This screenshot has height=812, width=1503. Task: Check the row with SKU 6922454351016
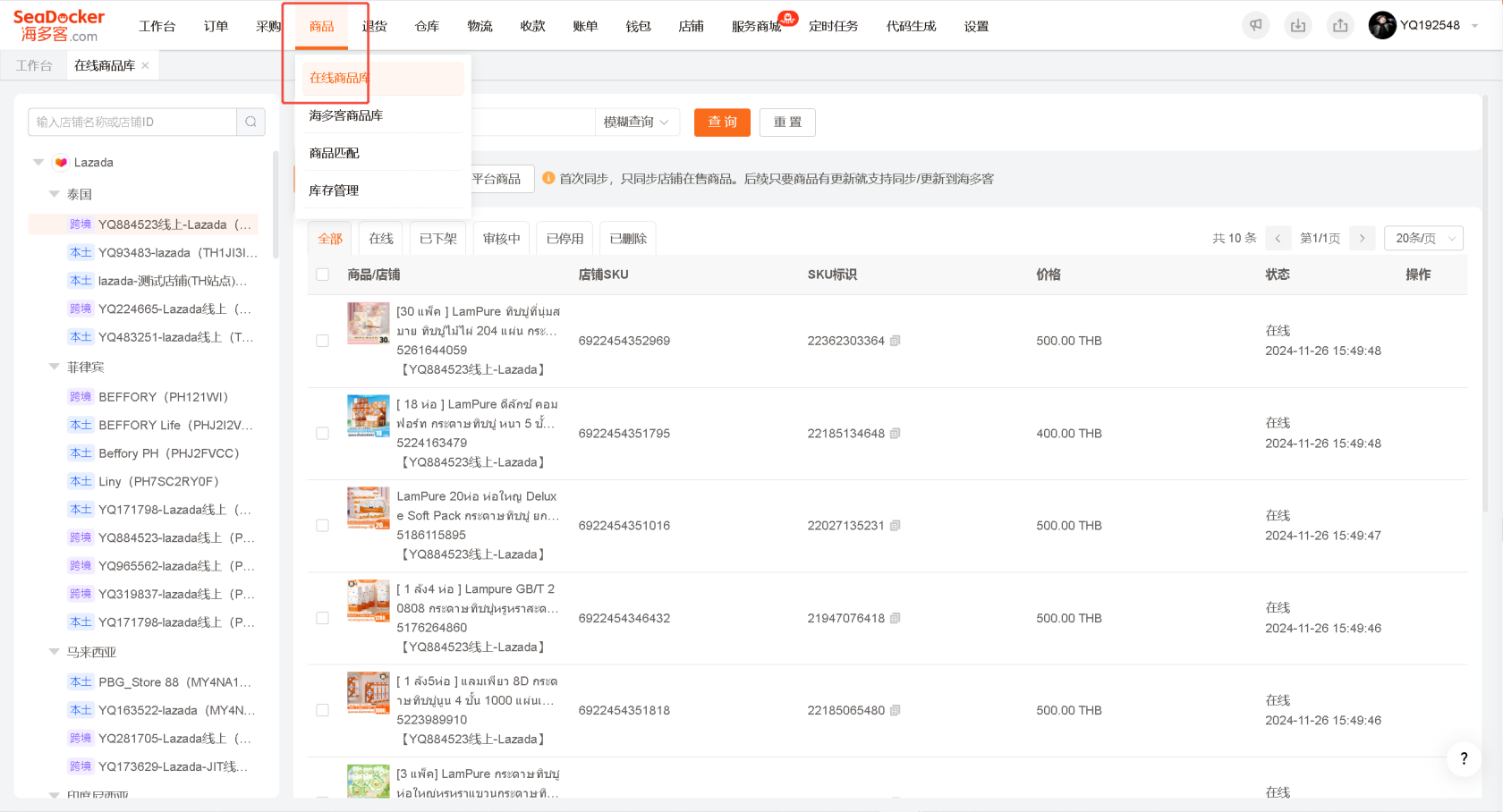[x=323, y=526]
